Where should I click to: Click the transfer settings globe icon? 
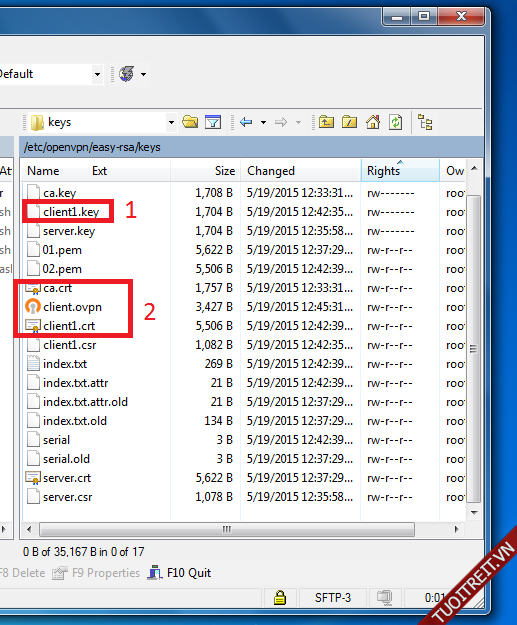pyautogui.click(x=127, y=74)
